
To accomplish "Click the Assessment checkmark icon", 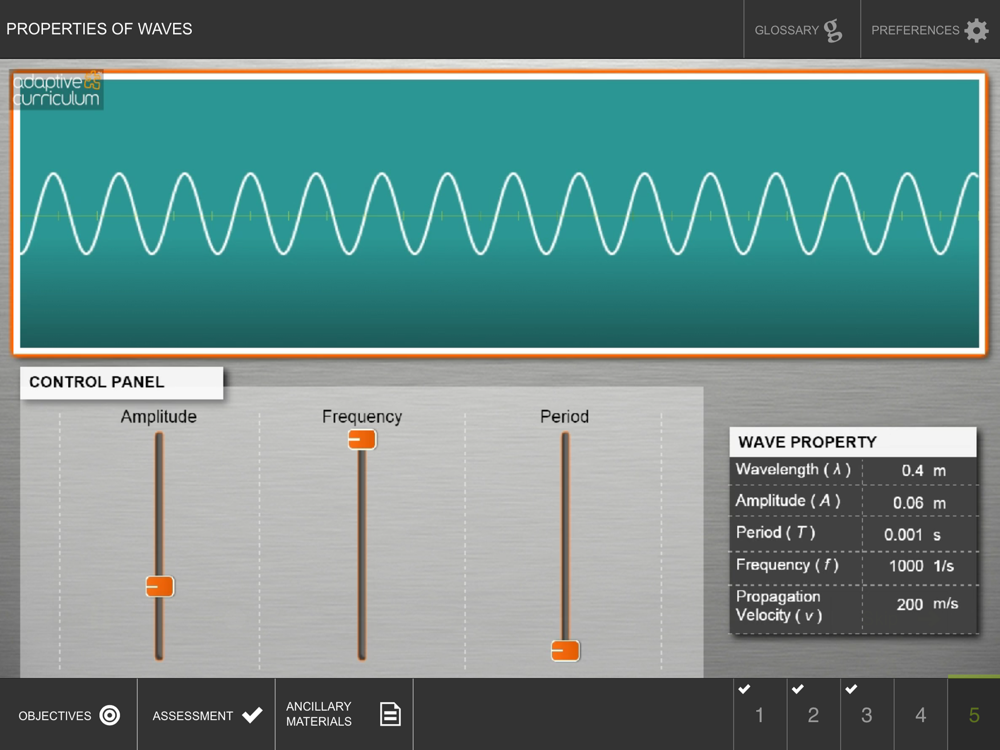I will click(x=253, y=715).
